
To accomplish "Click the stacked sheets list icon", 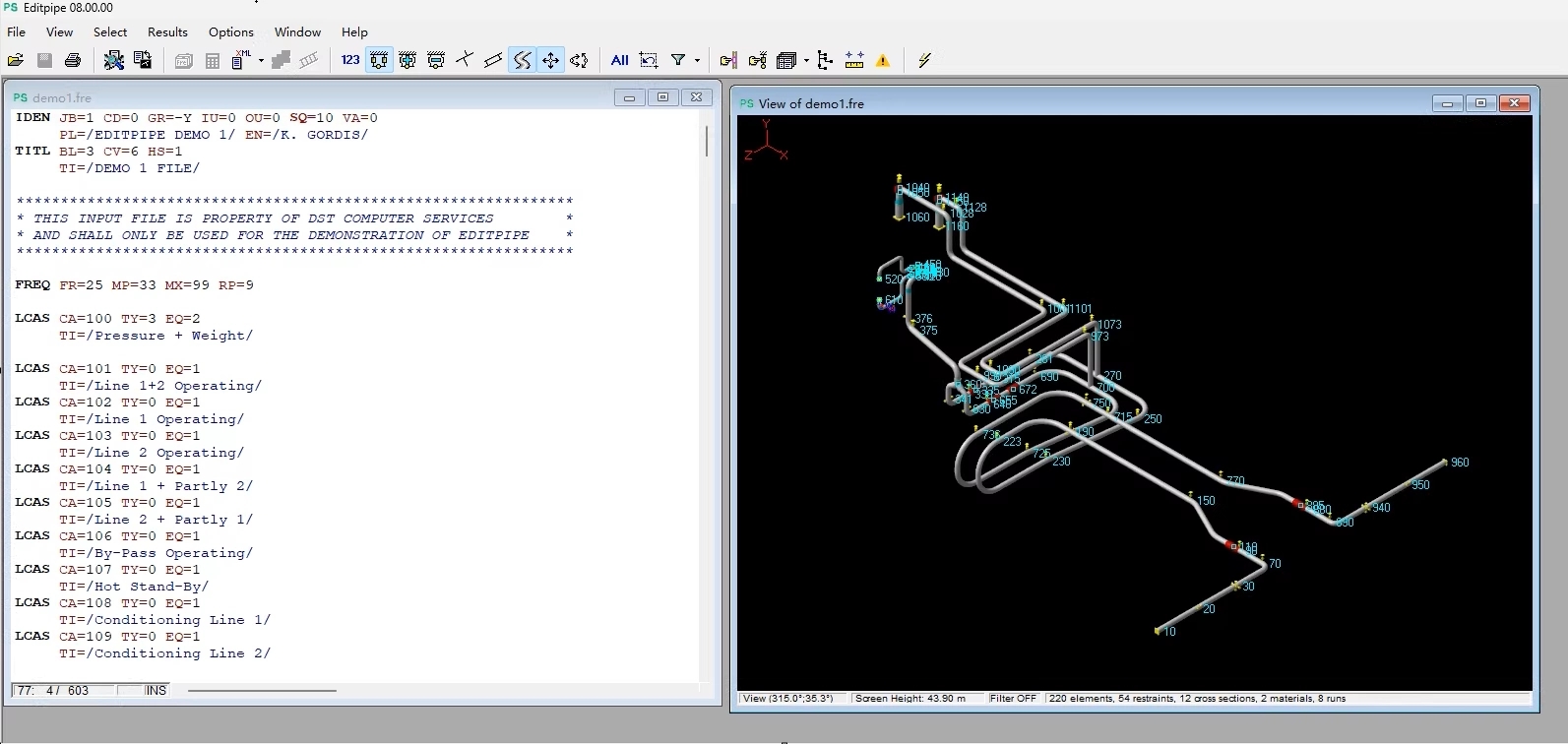I will tap(785, 60).
